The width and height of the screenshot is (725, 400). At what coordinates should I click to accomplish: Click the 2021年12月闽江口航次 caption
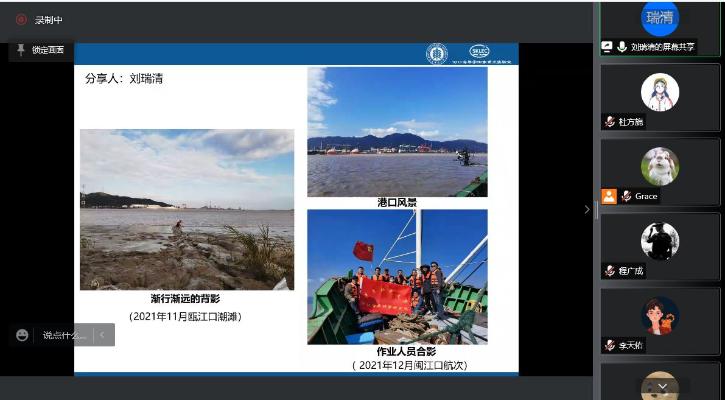(x=410, y=365)
